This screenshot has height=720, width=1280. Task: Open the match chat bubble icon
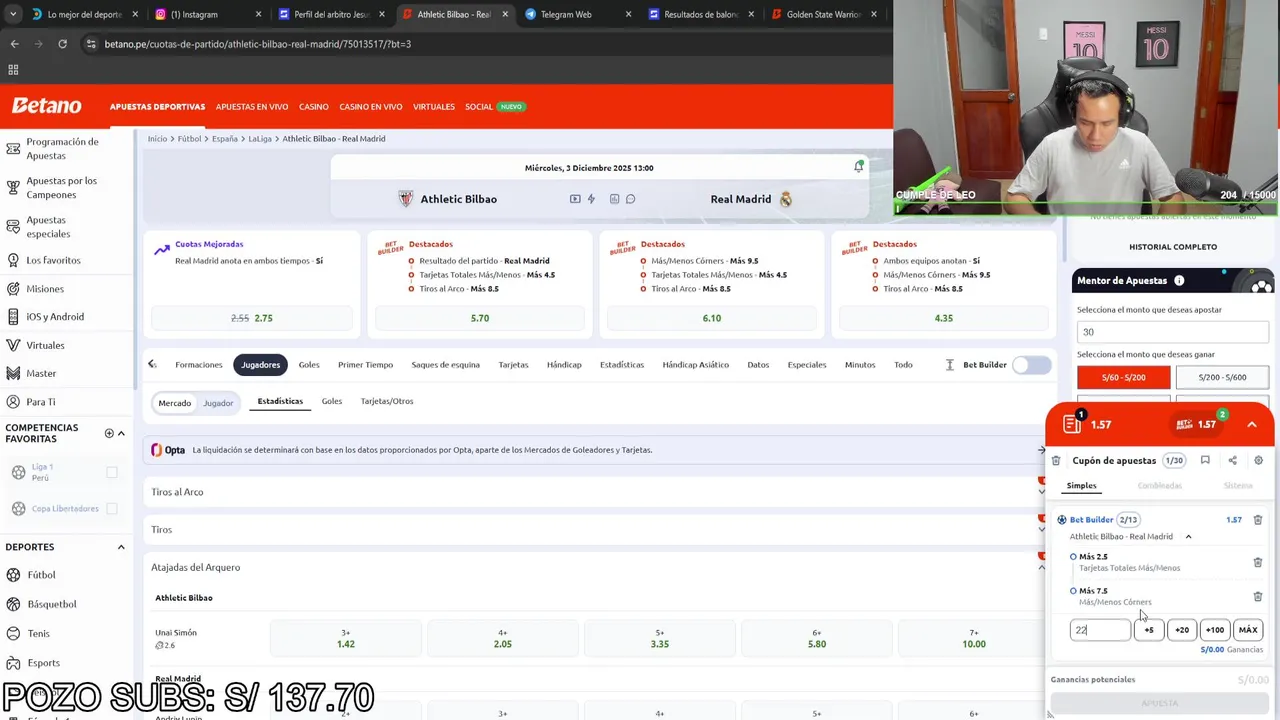[630, 199]
